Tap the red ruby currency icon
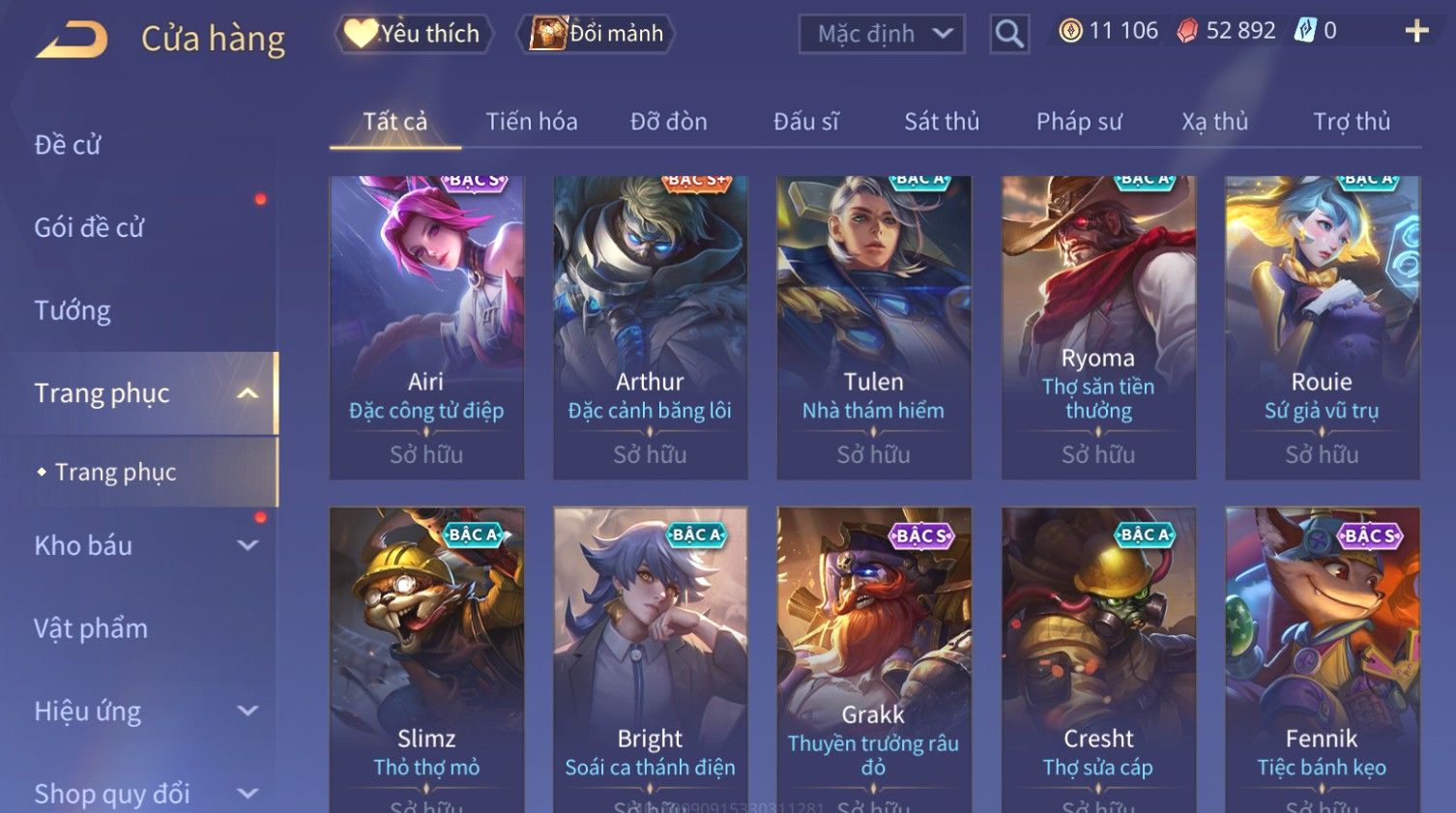The image size is (1456, 813). click(1187, 31)
